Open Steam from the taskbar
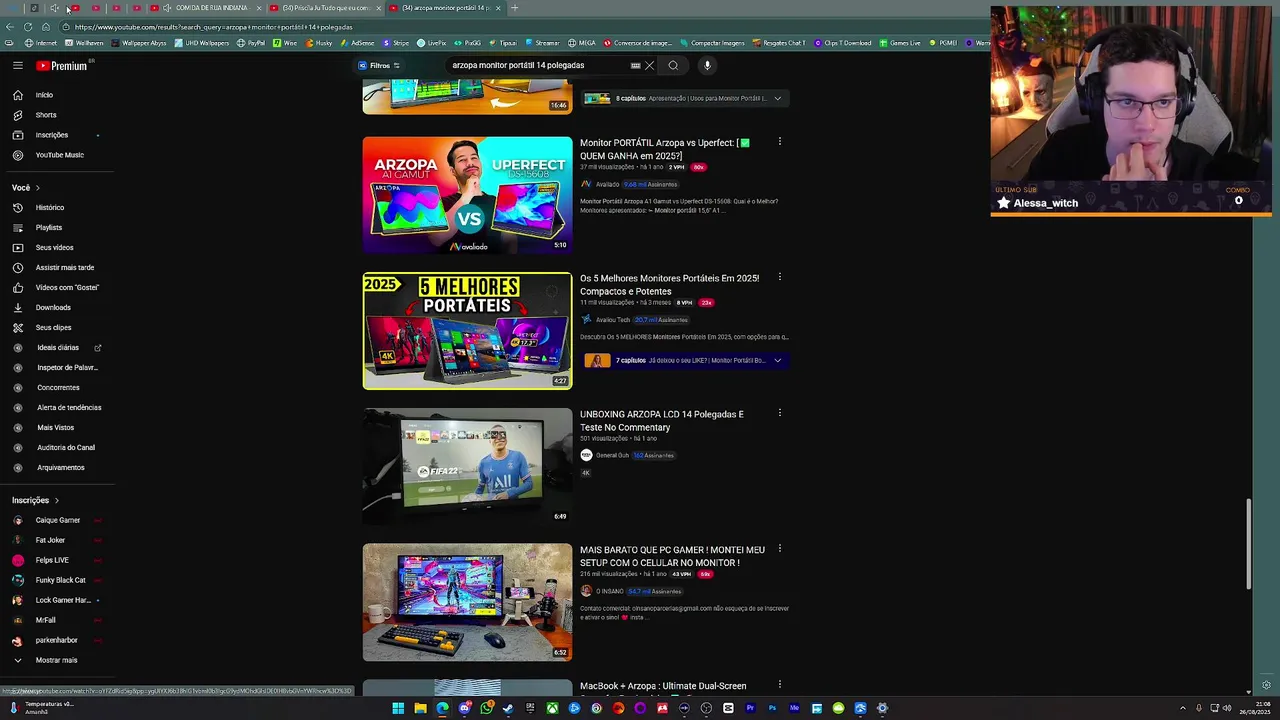This screenshot has width=1280, height=720. [508, 708]
